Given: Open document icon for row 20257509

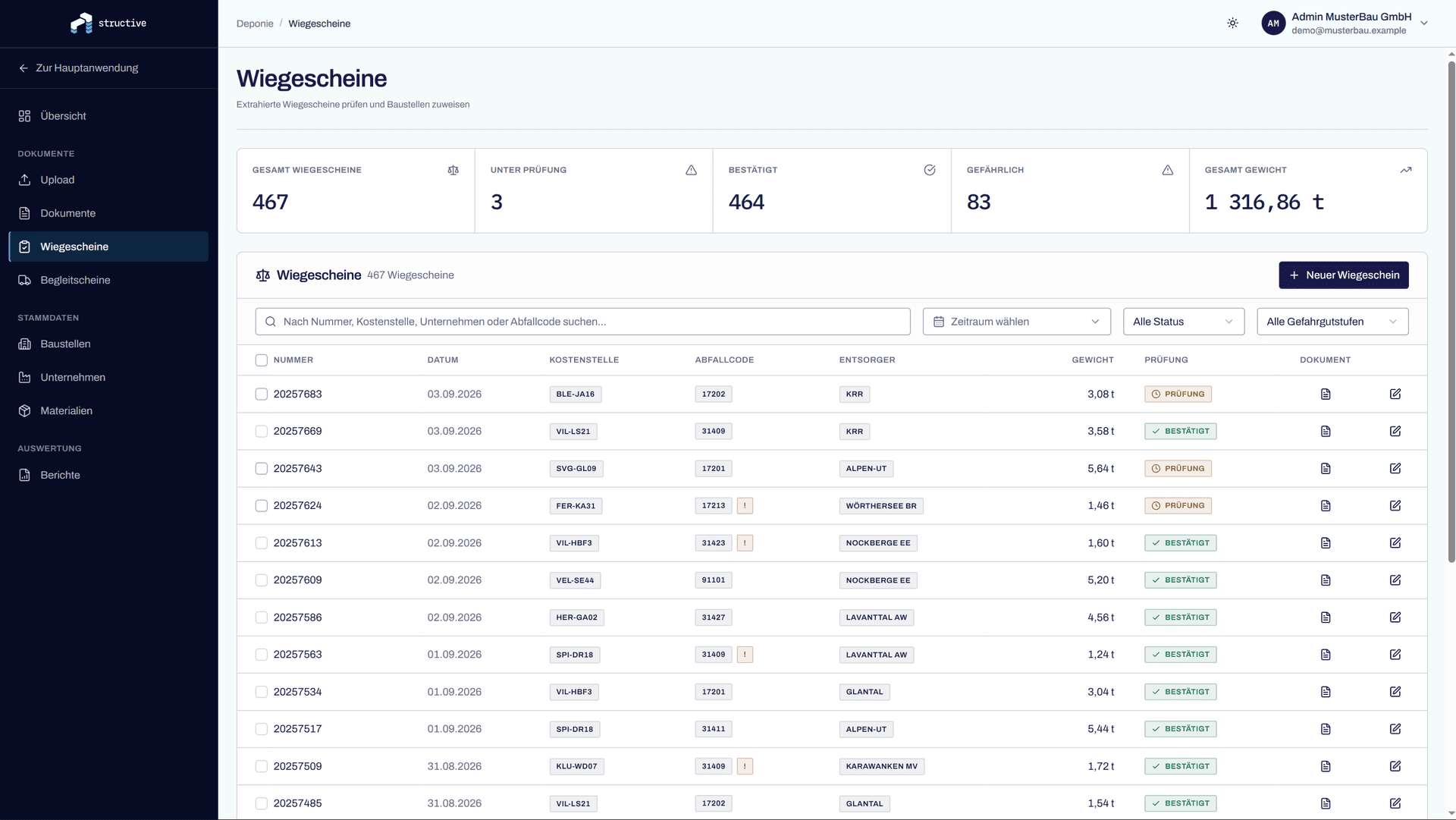Looking at the screenshot, I should [1326, 766].
